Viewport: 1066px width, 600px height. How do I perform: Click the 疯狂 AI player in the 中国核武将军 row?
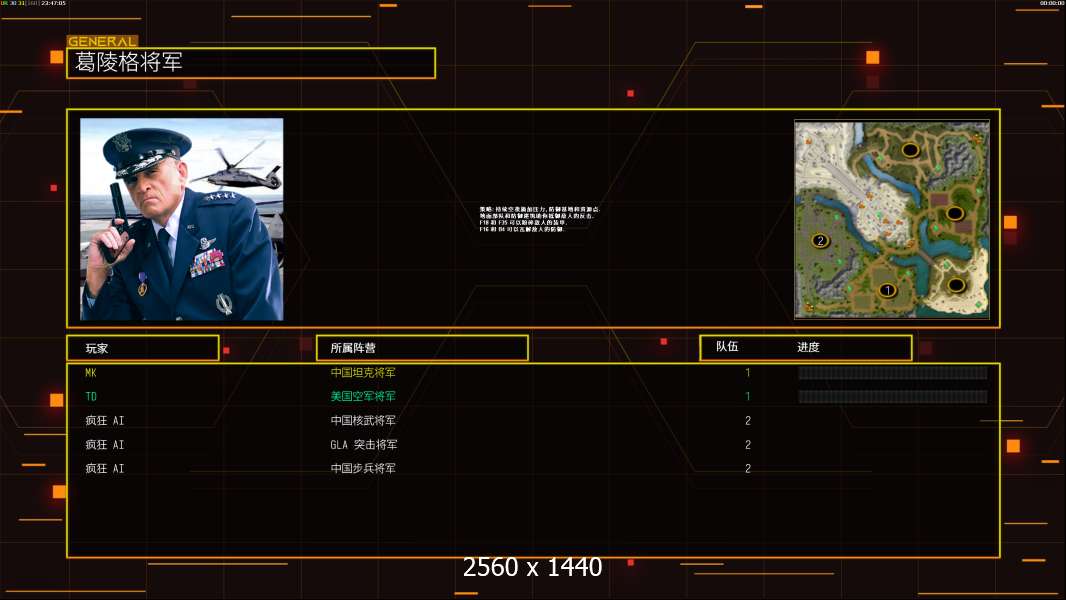[x=105, y=421]
